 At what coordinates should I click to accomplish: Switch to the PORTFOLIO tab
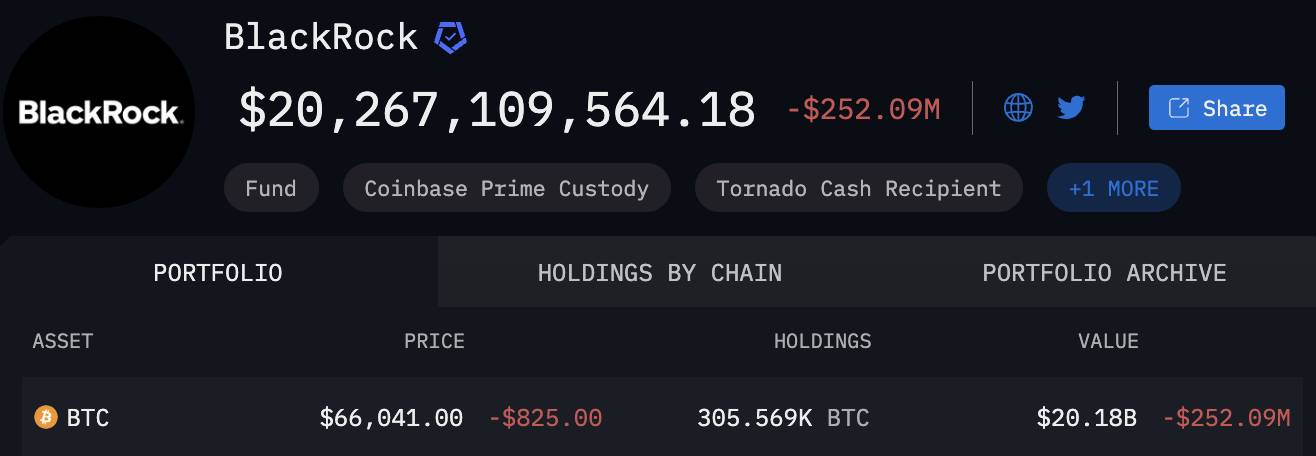218,272
